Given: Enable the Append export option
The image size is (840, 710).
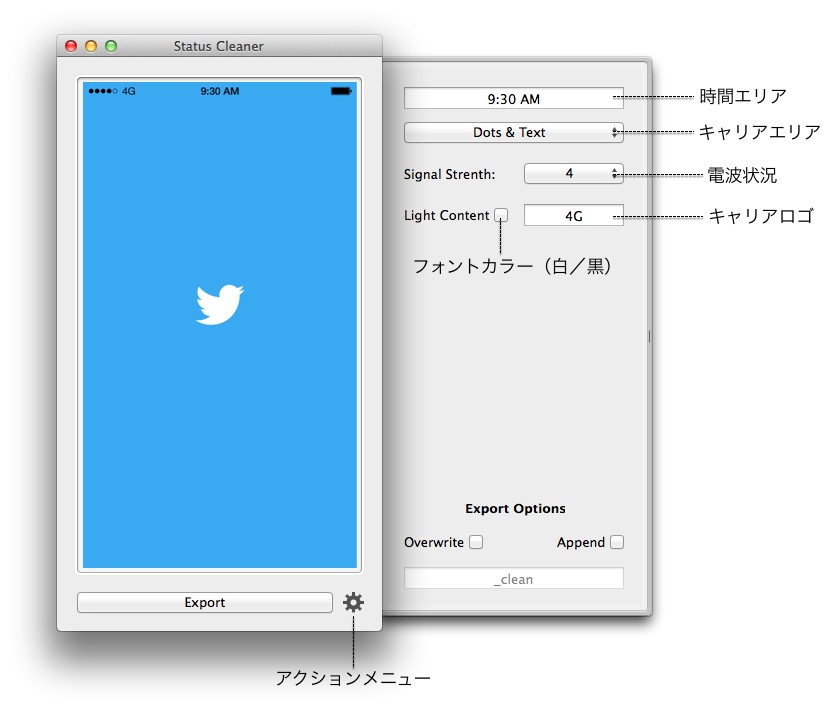Looking at the screenshot, I should [x=617, y=542].
